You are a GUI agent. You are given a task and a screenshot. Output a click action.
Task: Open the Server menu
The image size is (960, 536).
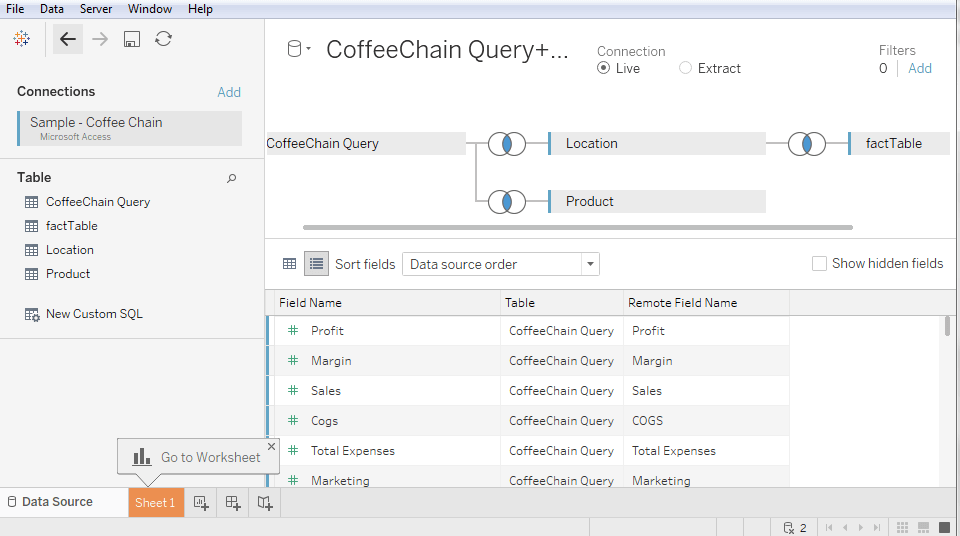(96, 9)
